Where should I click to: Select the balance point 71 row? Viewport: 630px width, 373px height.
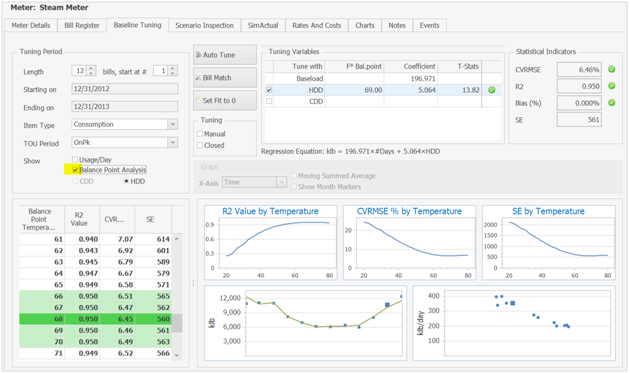coord(96,353)
